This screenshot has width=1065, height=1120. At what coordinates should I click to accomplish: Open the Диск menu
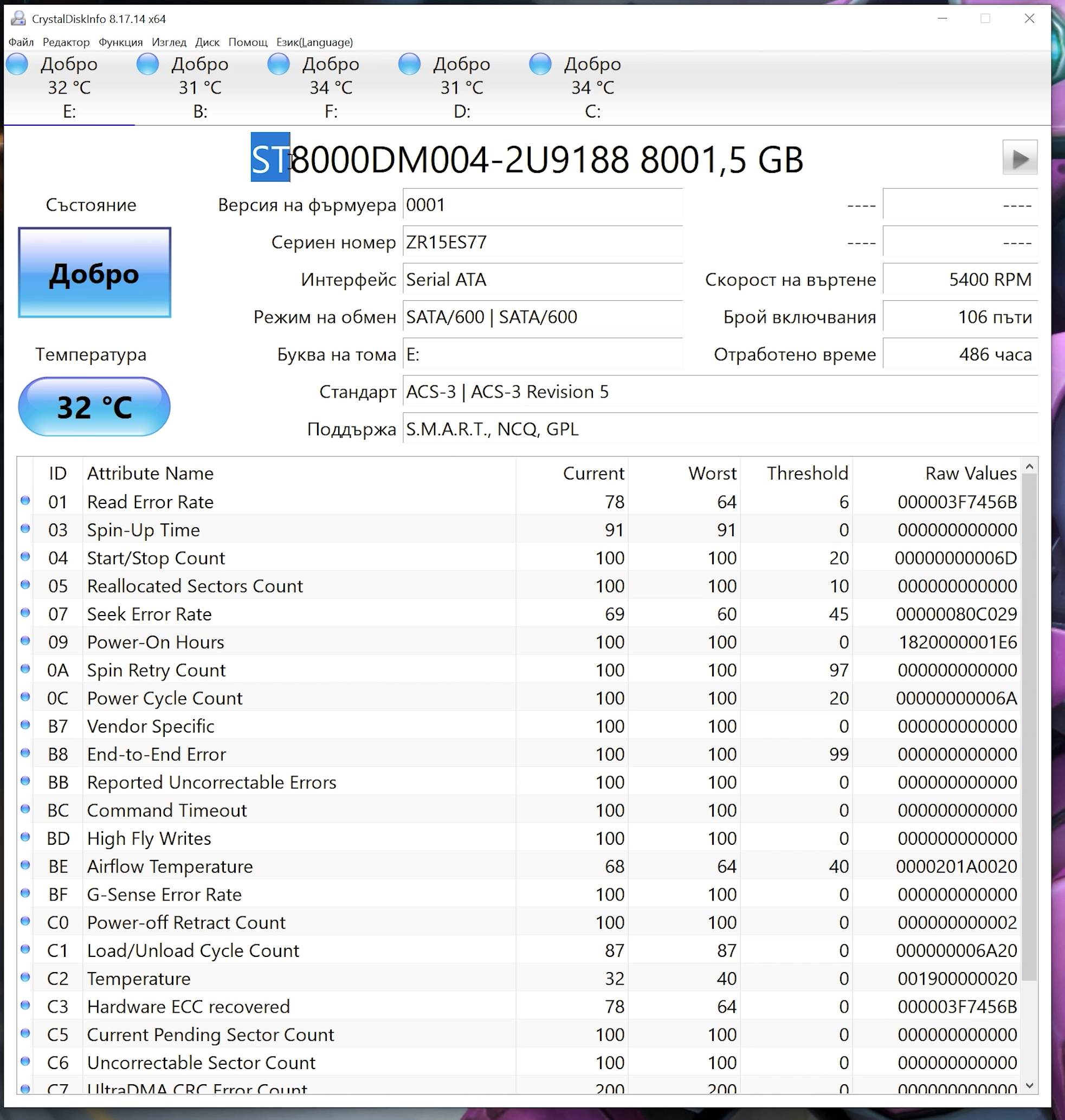point(207,42)
